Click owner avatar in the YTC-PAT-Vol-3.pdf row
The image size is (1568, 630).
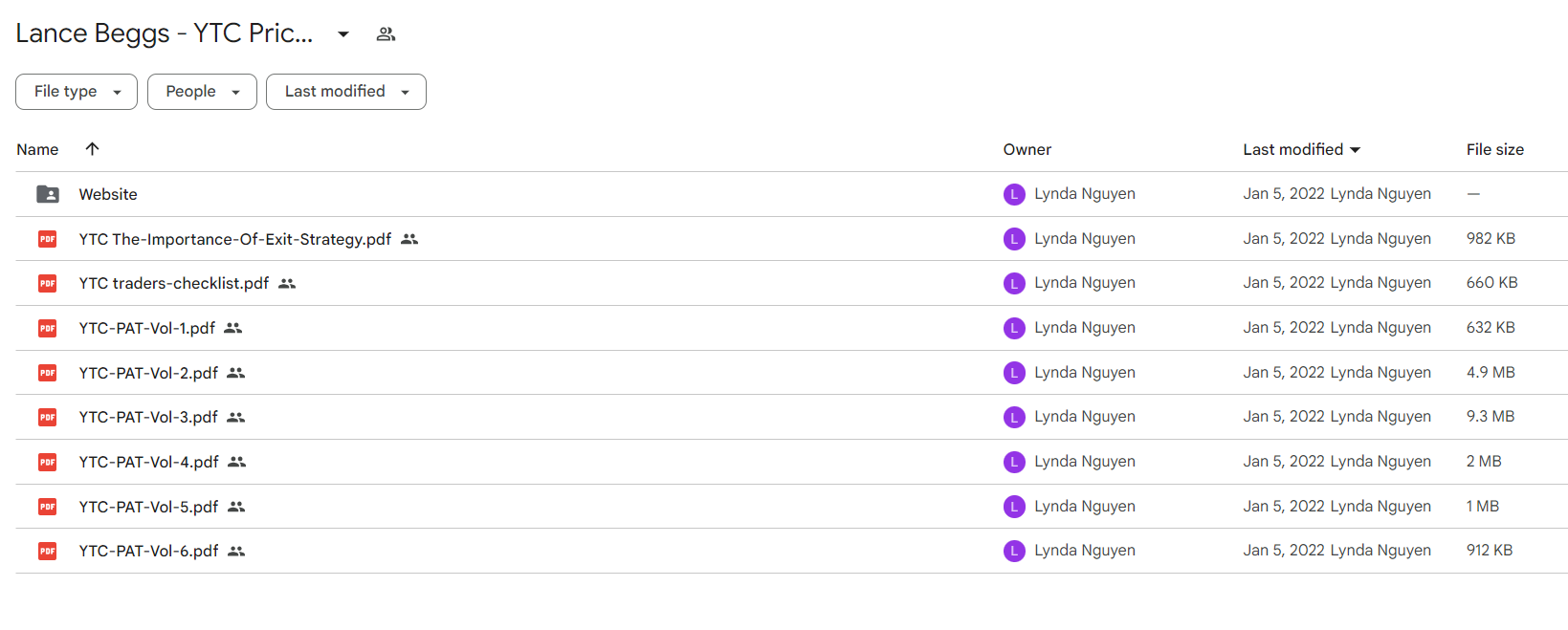1014,417
